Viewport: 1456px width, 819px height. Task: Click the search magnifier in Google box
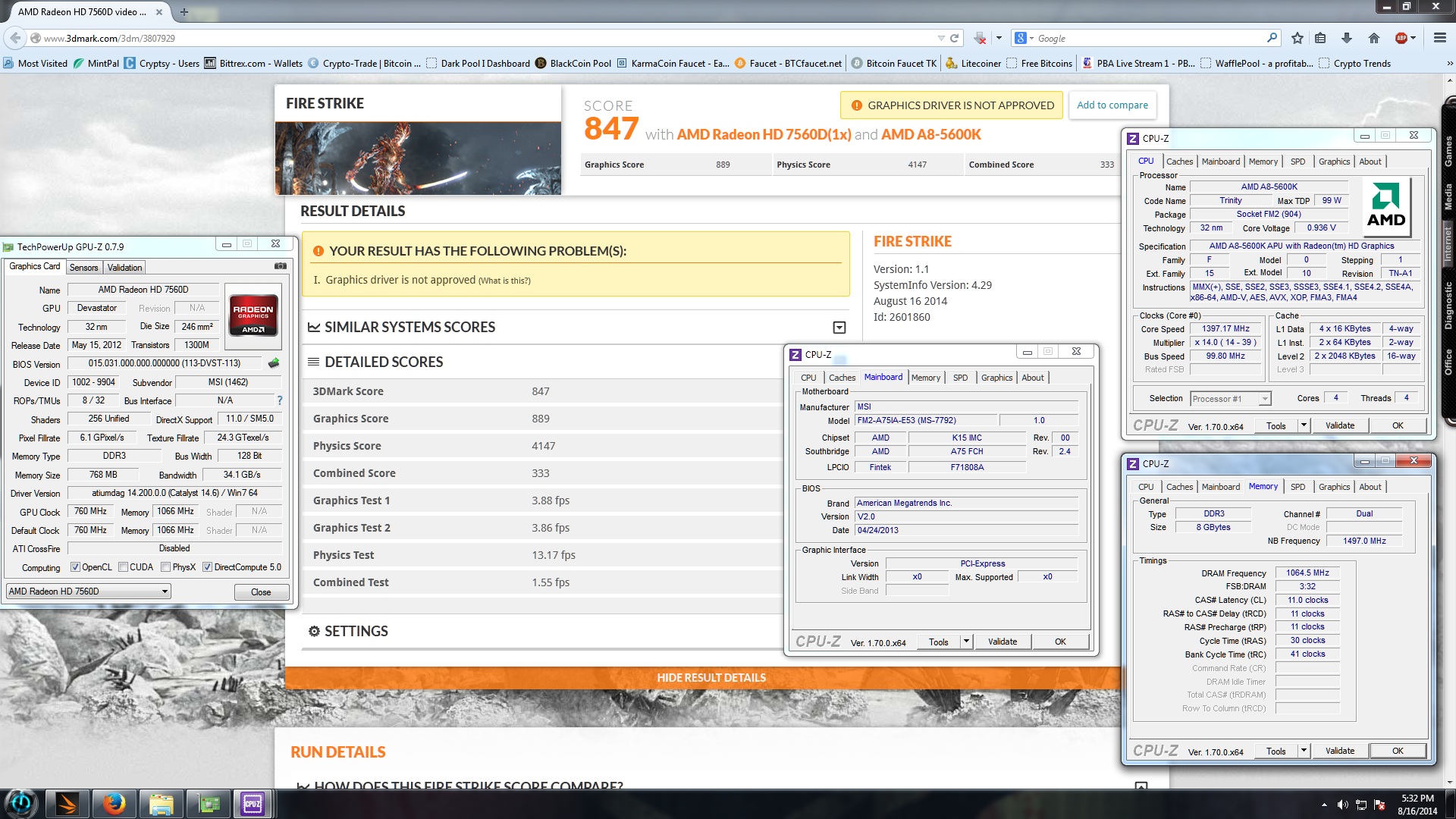1272,38
